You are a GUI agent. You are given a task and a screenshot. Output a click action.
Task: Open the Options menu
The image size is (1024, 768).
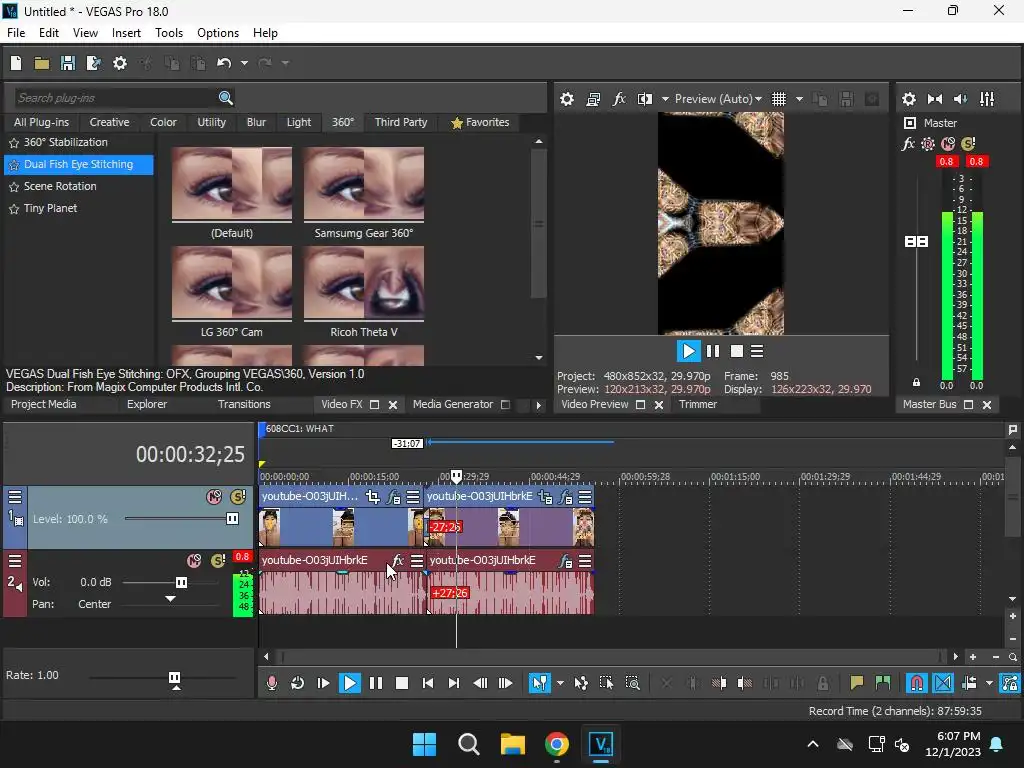pos(218,33)
